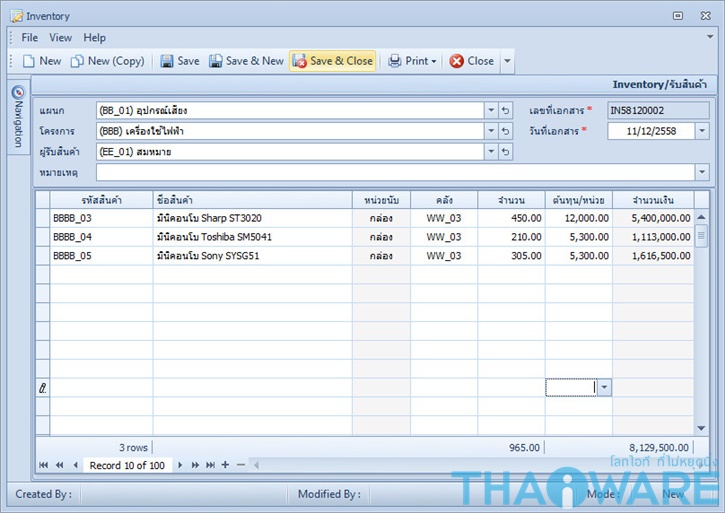Expand the Navigation side panel
This screenshot has width=725, height=513.
[x=18, y=117]
